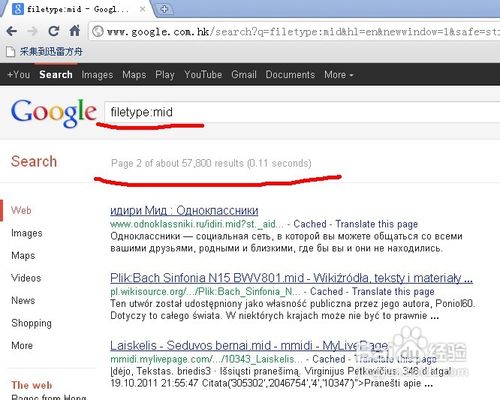Click the mmidi.mylivepage.com green URL text
The height and width of the screenshot is (400, 500).
tap(206, 359)
